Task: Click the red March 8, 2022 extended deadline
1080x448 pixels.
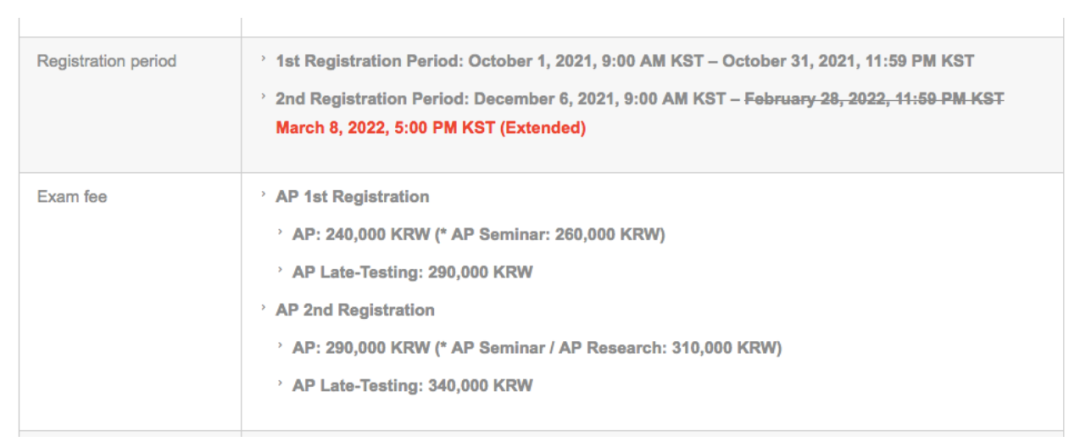Action: [x=430, y=128]
